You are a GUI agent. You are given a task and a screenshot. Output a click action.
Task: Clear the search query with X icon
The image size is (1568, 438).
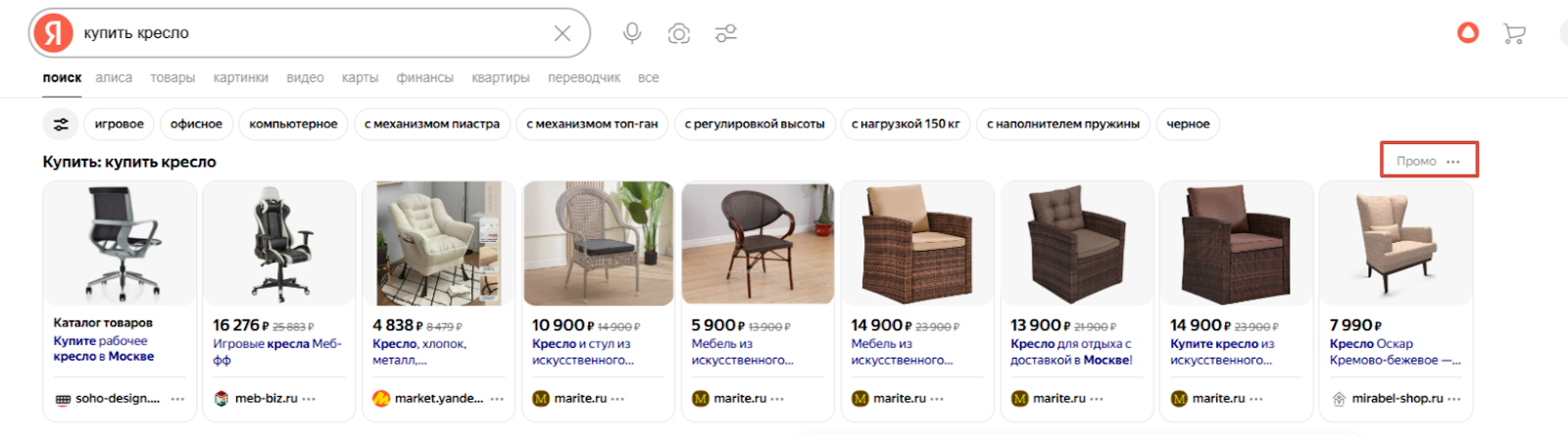[x=563, y=33]
